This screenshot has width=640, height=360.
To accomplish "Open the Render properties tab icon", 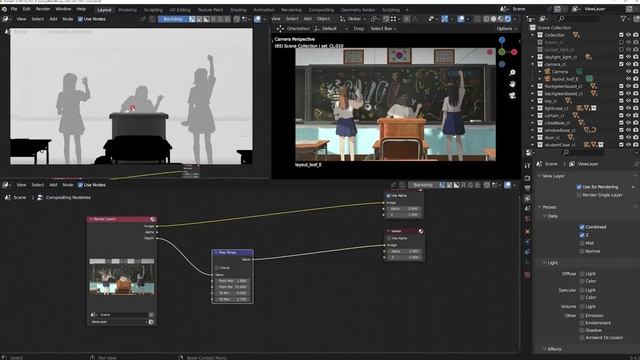I will [527, 178].
